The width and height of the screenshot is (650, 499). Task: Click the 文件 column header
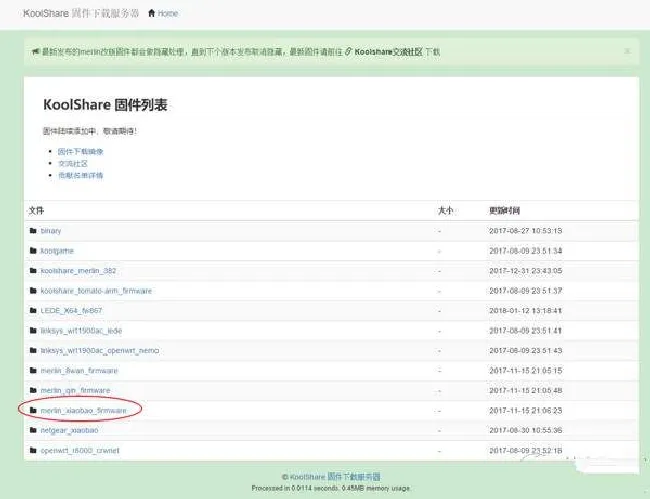tap(36, 211)
